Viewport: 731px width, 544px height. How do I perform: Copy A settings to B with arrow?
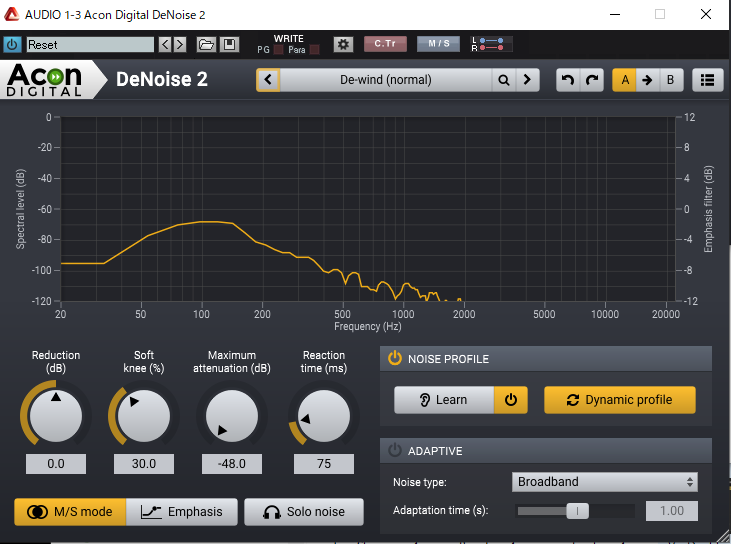pyautogui.click(x=647, y=80)
